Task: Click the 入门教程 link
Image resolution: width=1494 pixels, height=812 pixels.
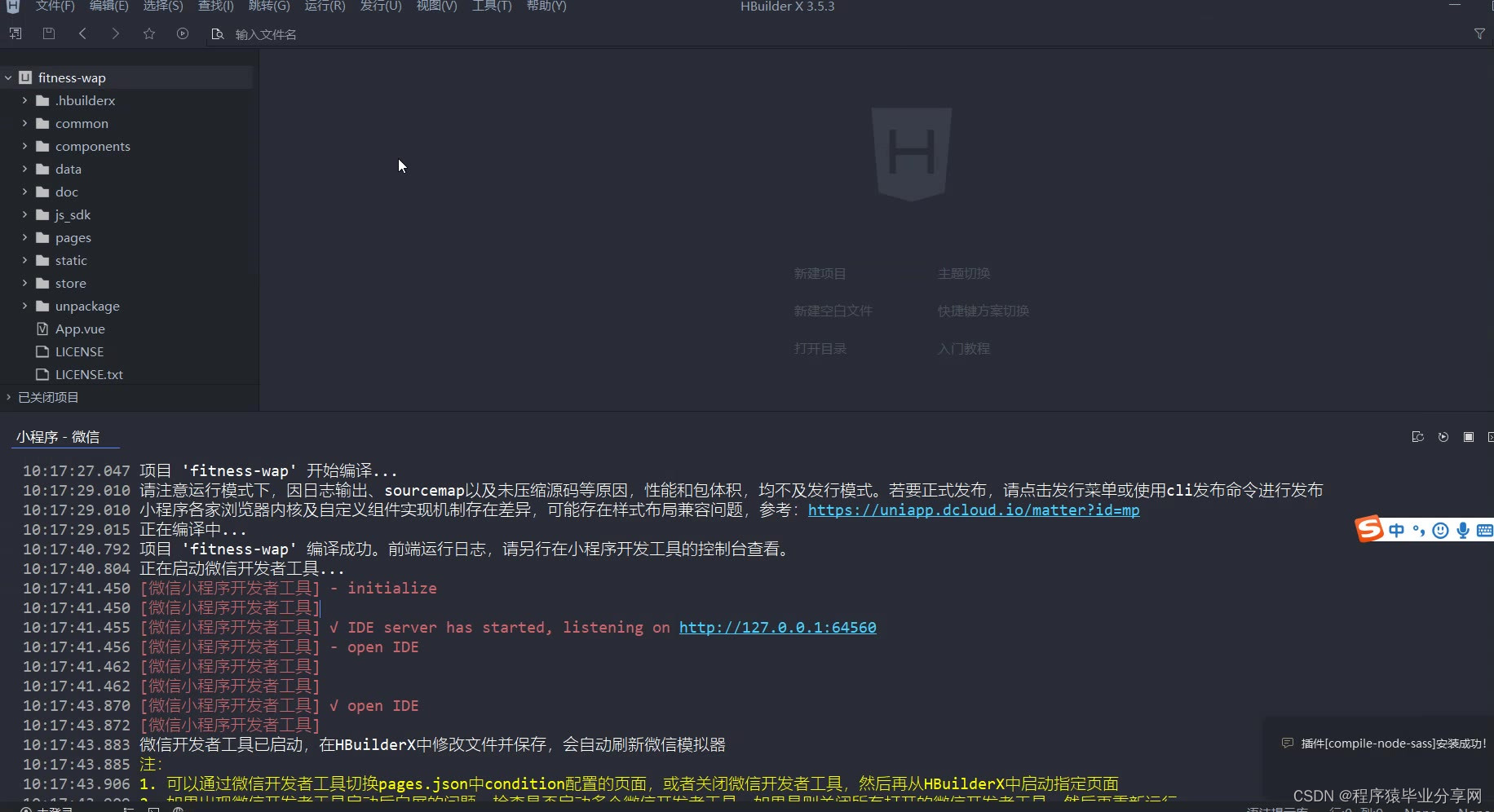Action: point(964,348)
